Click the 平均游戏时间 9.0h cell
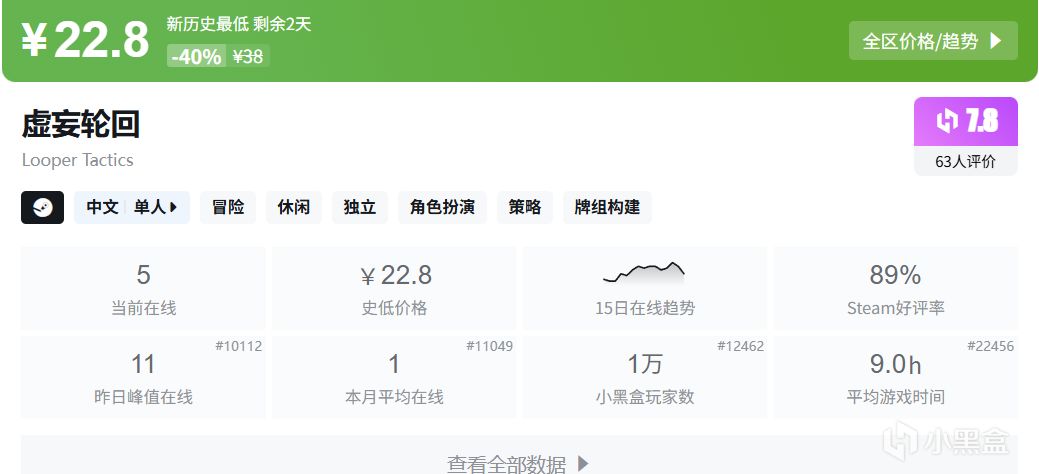1039x474 pixels. pos(895,377)
